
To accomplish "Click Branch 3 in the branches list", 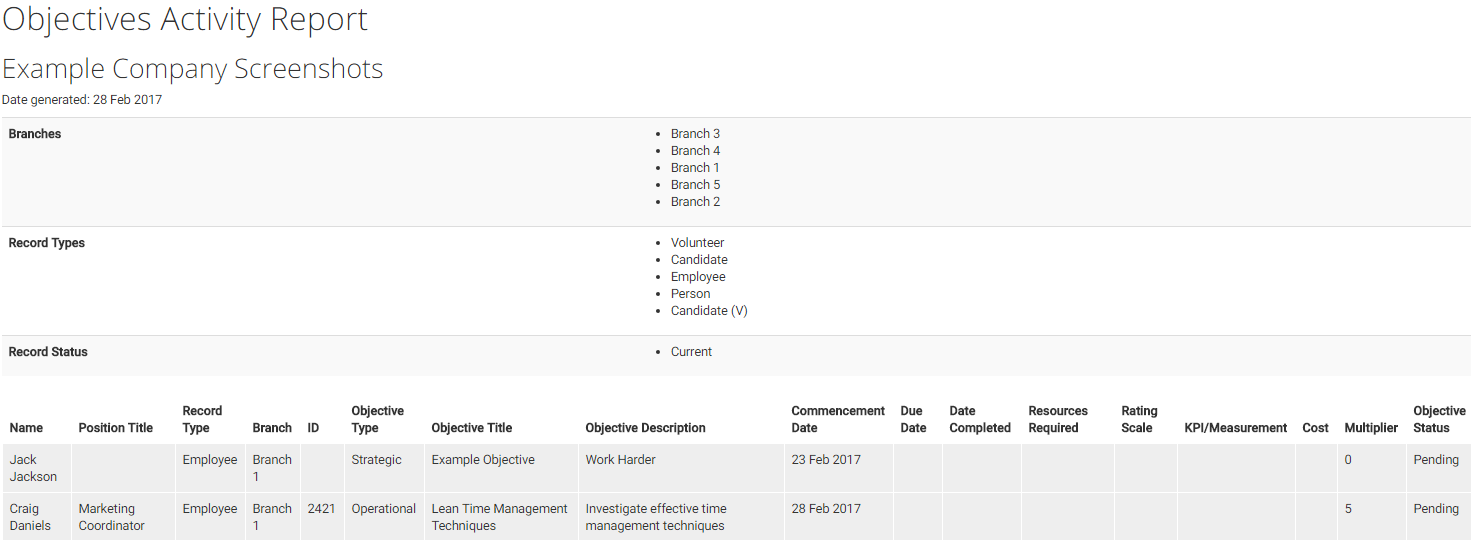I will pos(695,134).
